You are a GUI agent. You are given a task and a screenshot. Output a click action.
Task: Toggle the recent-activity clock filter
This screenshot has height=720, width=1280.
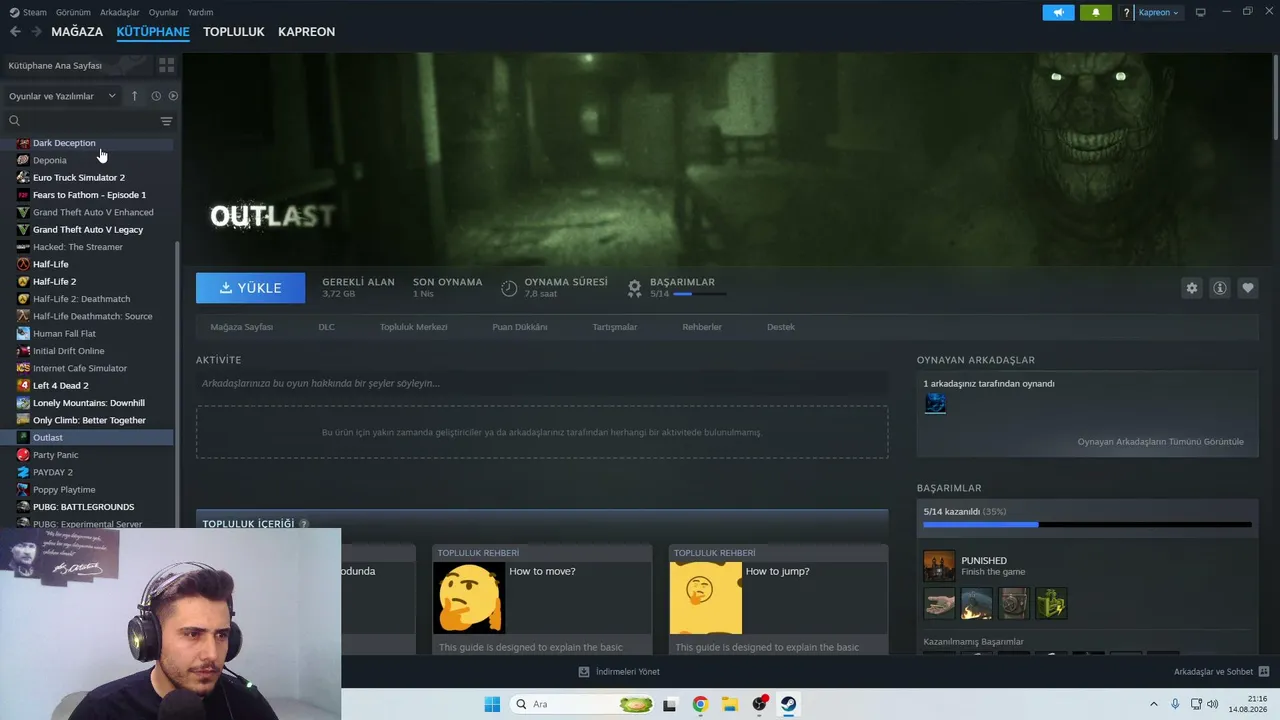click(156, 96)
